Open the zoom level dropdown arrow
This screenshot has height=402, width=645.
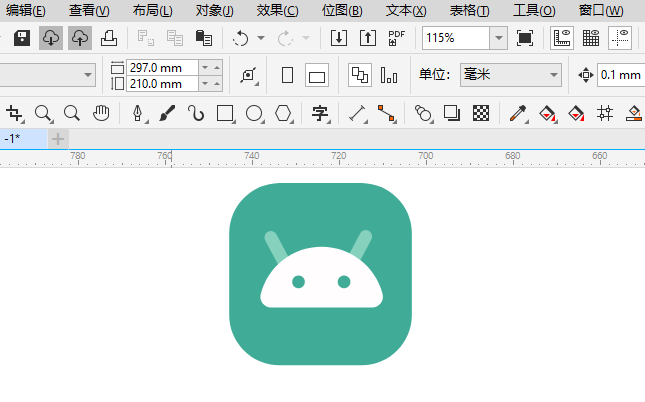click(499, 38)
